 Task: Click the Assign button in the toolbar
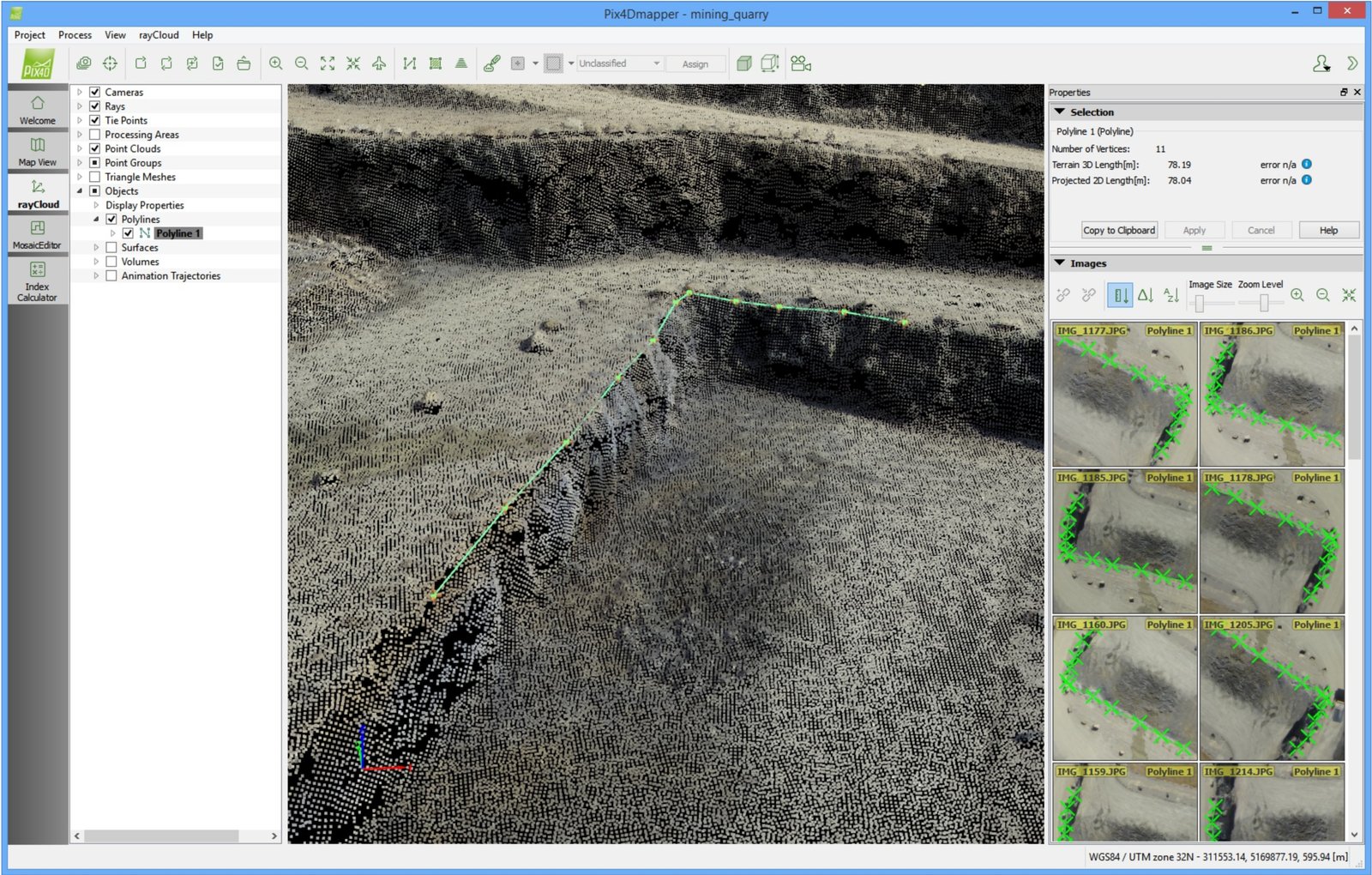click(695, 64)
